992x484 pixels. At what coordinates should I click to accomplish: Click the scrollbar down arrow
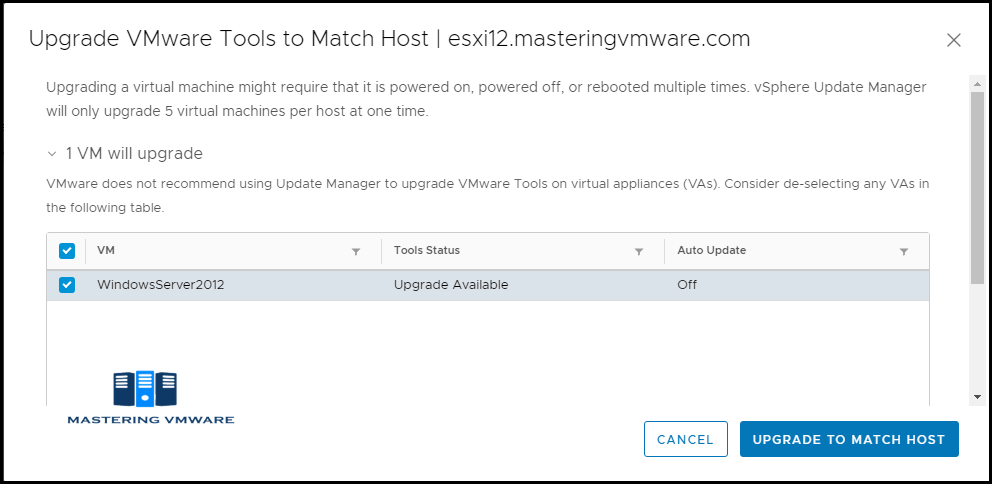point(977,397)
